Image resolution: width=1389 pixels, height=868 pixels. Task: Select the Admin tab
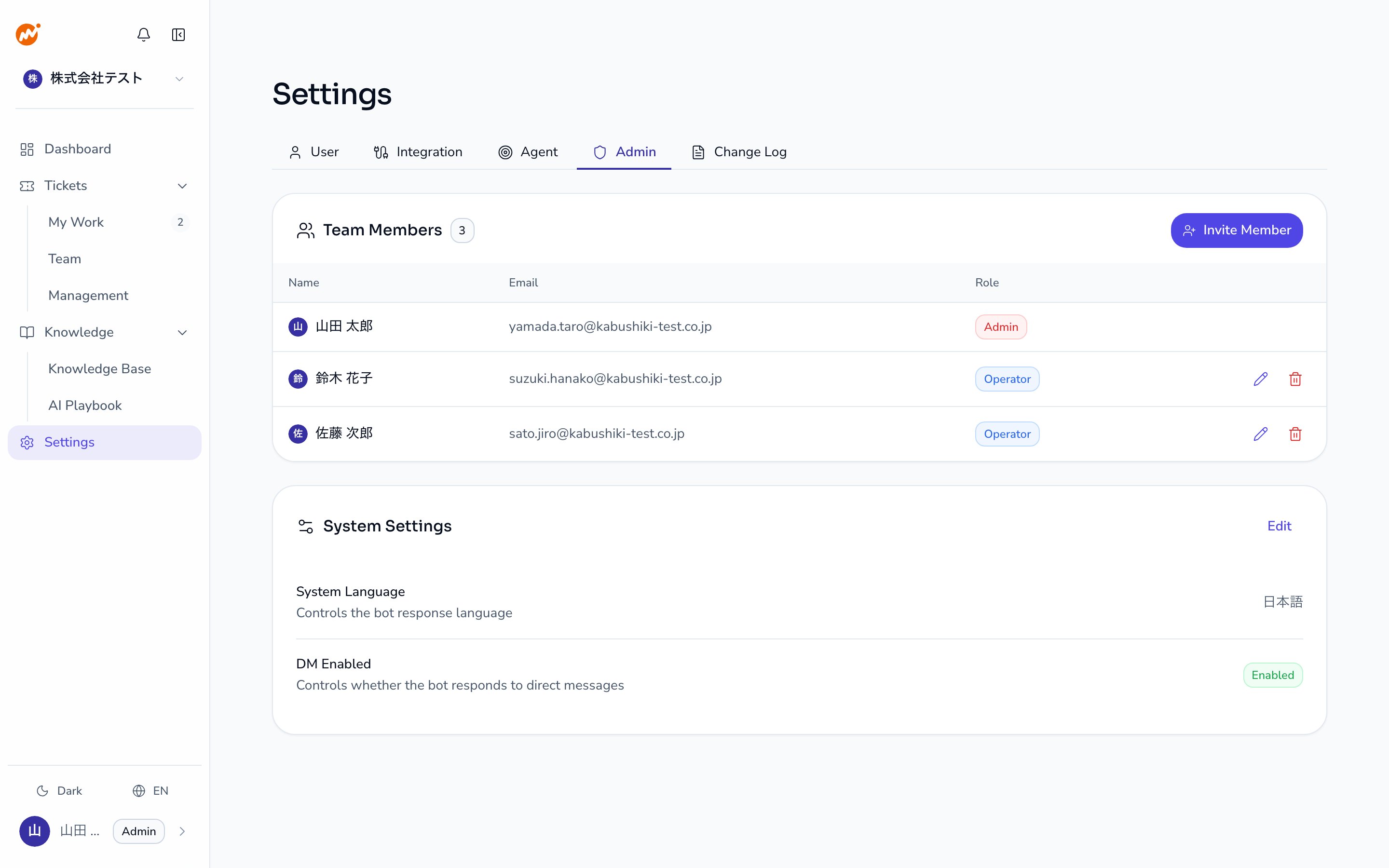coord(624,151)
